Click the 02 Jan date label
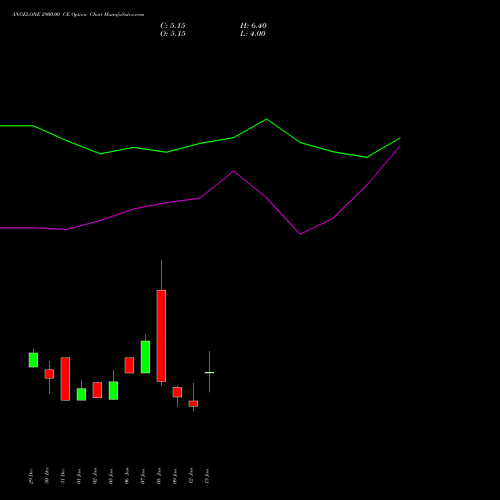The height and width of the screenshot is (500, 500). tap(95, 476)
